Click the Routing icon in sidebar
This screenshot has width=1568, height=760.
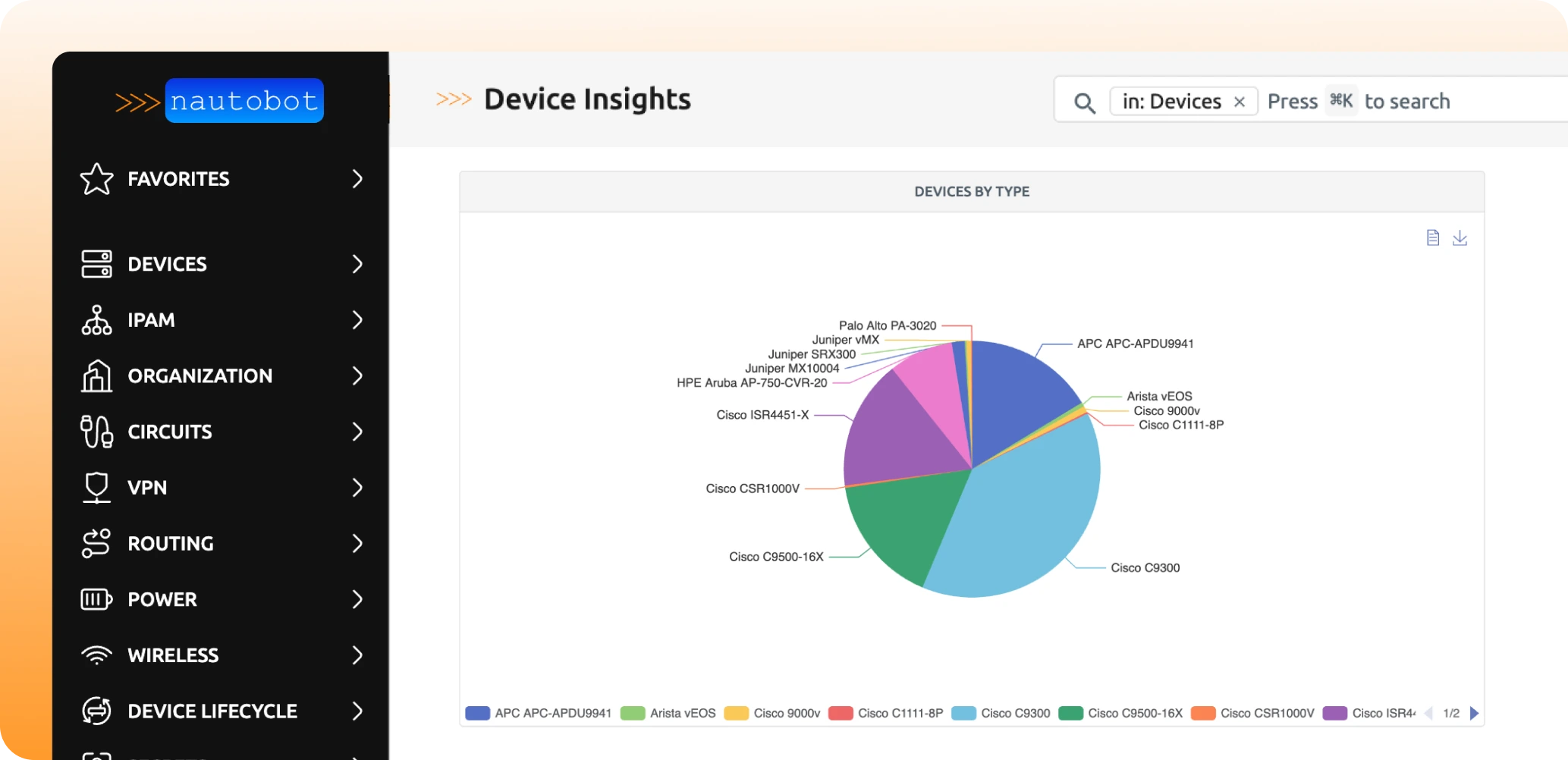(x=96, y=543)
